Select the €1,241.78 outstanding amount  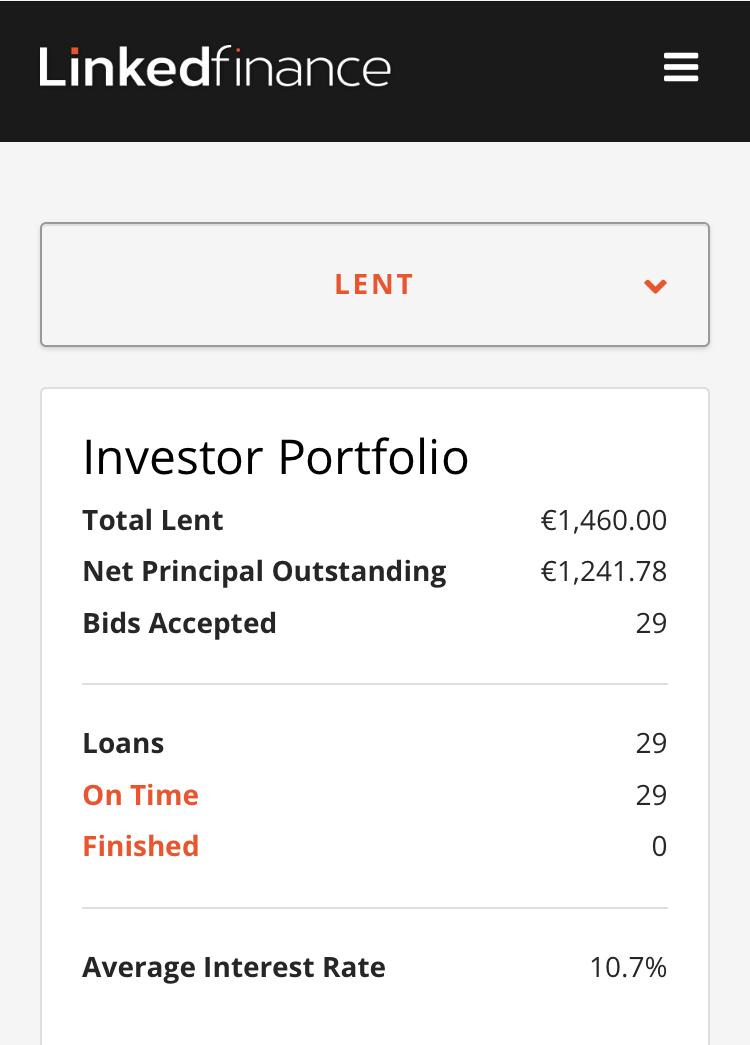[x=603, y=572]
